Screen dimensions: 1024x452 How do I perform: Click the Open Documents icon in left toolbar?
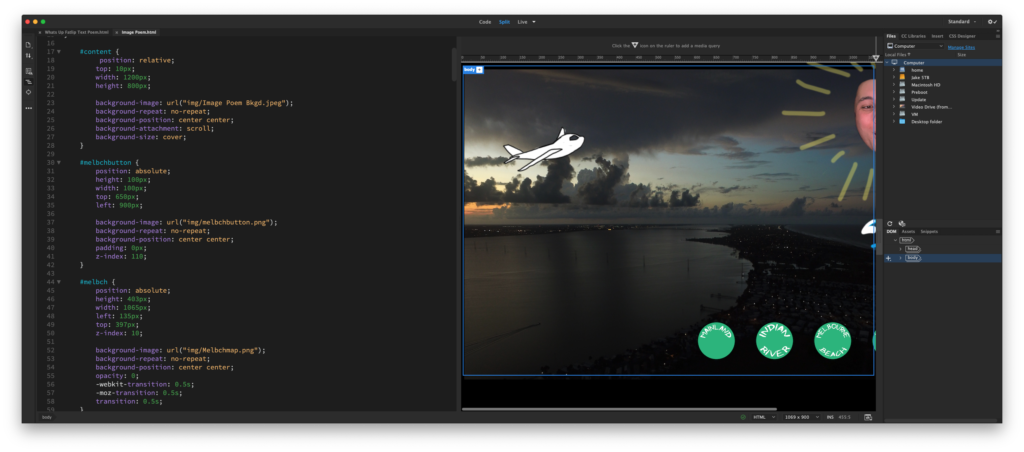click(x=29, y=45)
